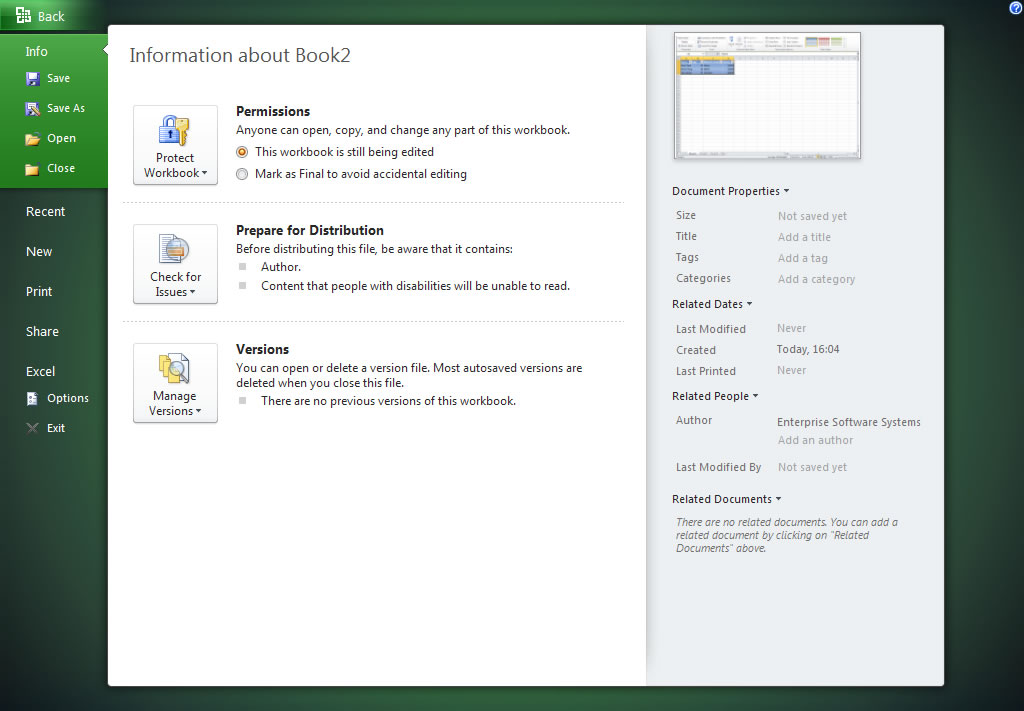
Task: Click the 'Information about Book2' heading
Action: tap(240, 55)
